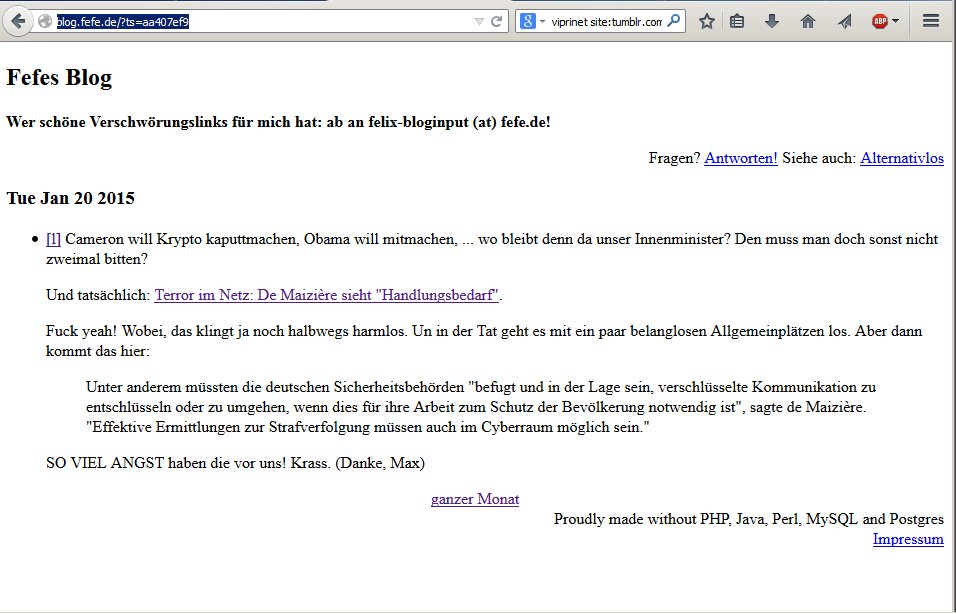This screenshot has width=956, height=614.
Task: Click the browser back arrow button
Action: point(18,21)
